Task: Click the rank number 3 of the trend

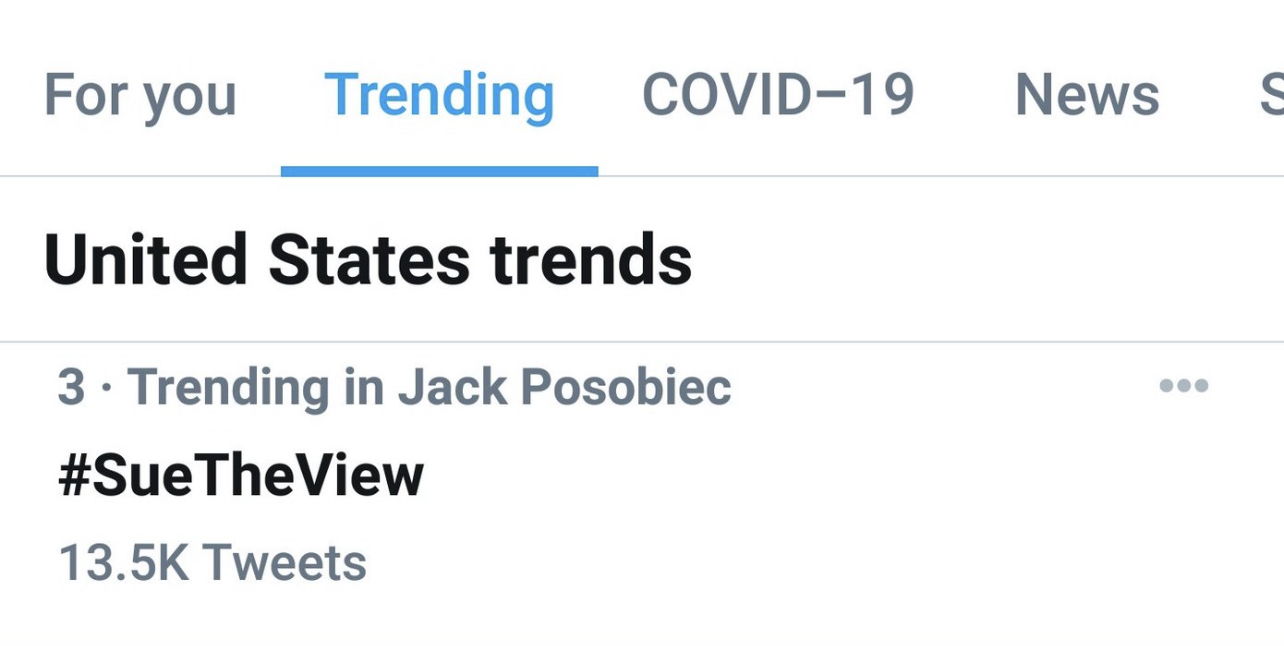Action: point(71,387)
